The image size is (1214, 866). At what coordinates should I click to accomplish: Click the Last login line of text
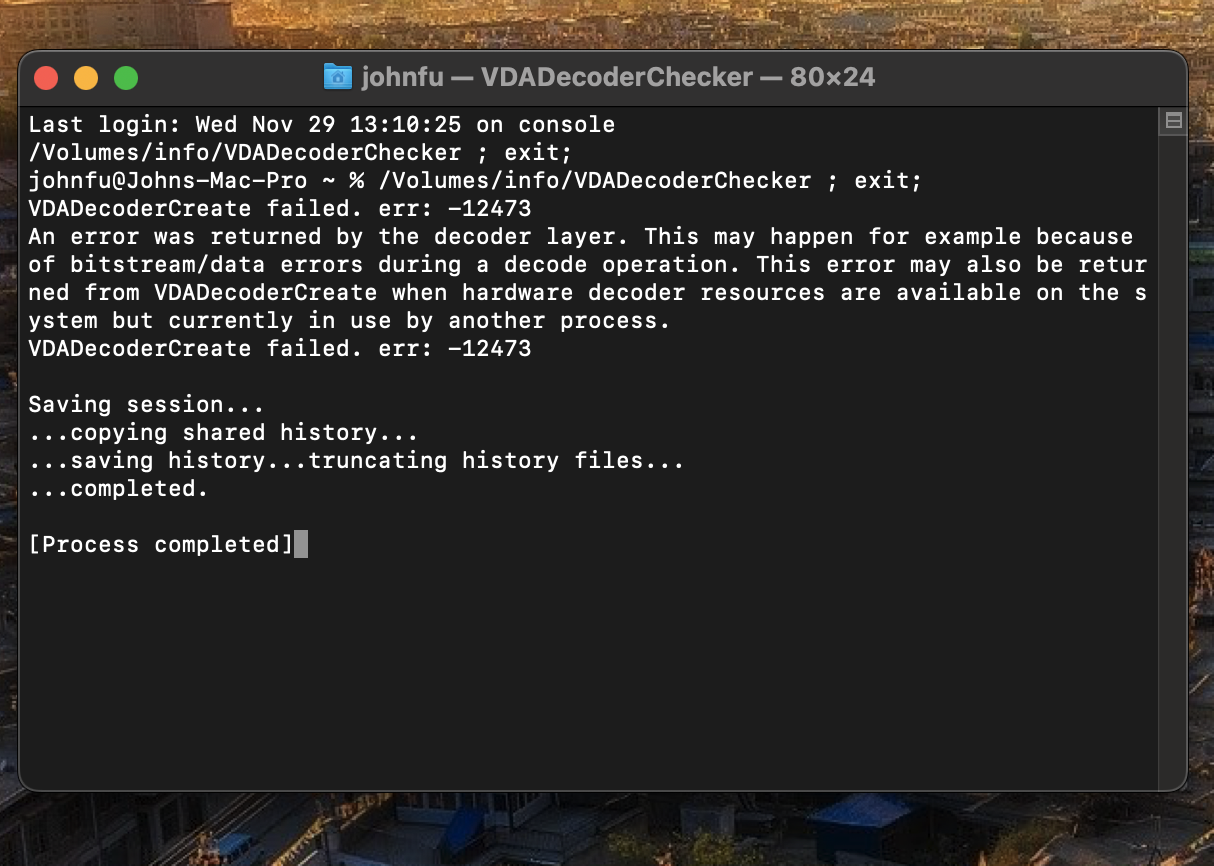point(322,125)
